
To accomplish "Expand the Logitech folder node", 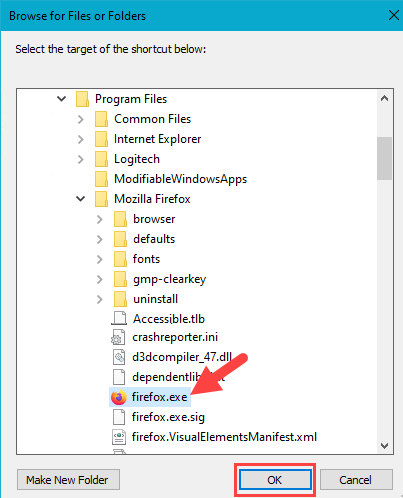I will pos(80,159).
